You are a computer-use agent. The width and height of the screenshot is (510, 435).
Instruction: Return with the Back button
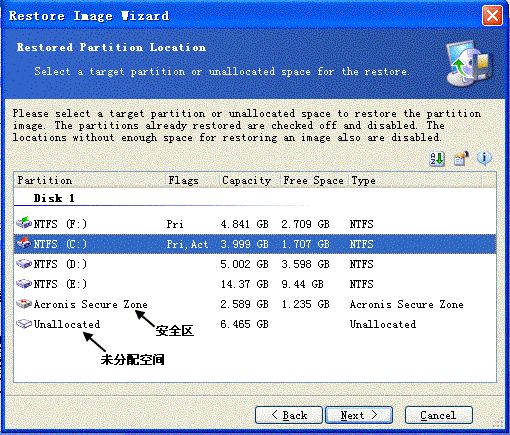[x=289, y=415]
